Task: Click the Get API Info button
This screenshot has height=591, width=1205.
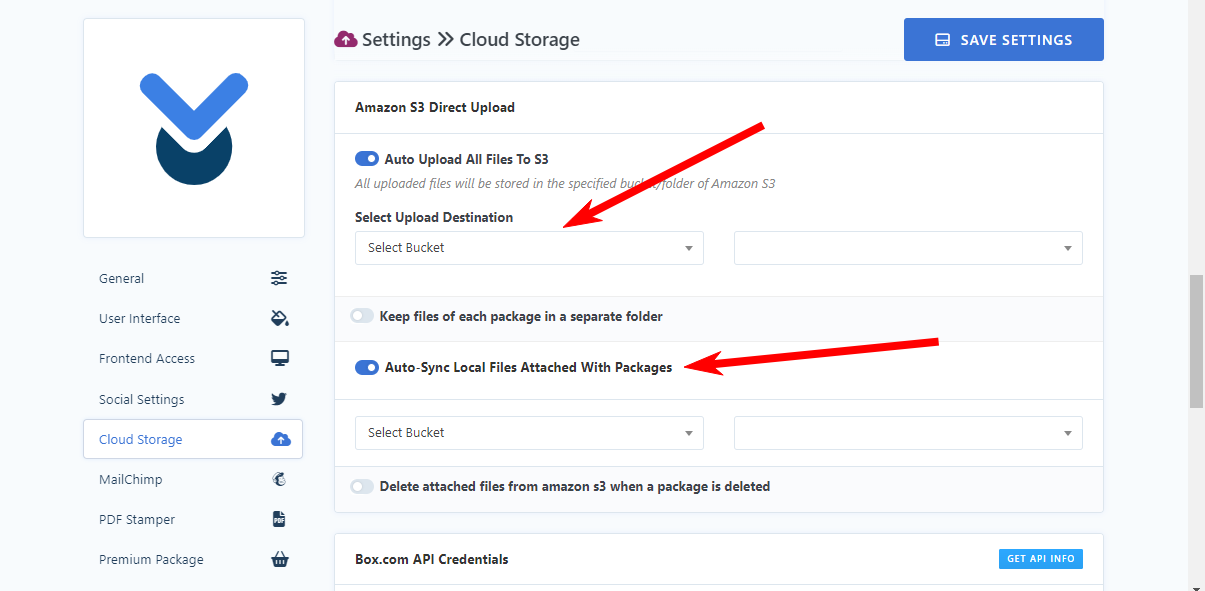Action: [1041, 559]
